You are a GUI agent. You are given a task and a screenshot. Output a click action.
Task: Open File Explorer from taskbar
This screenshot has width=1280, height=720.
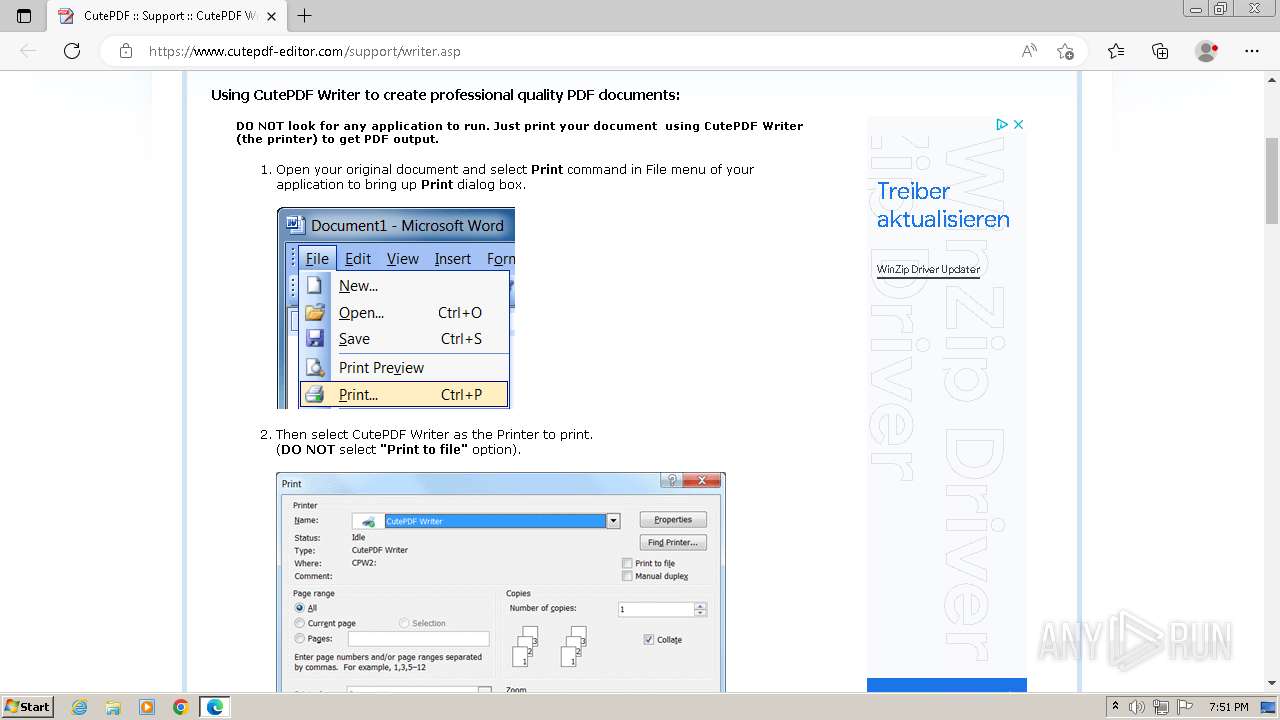click(x=113, y=707)
